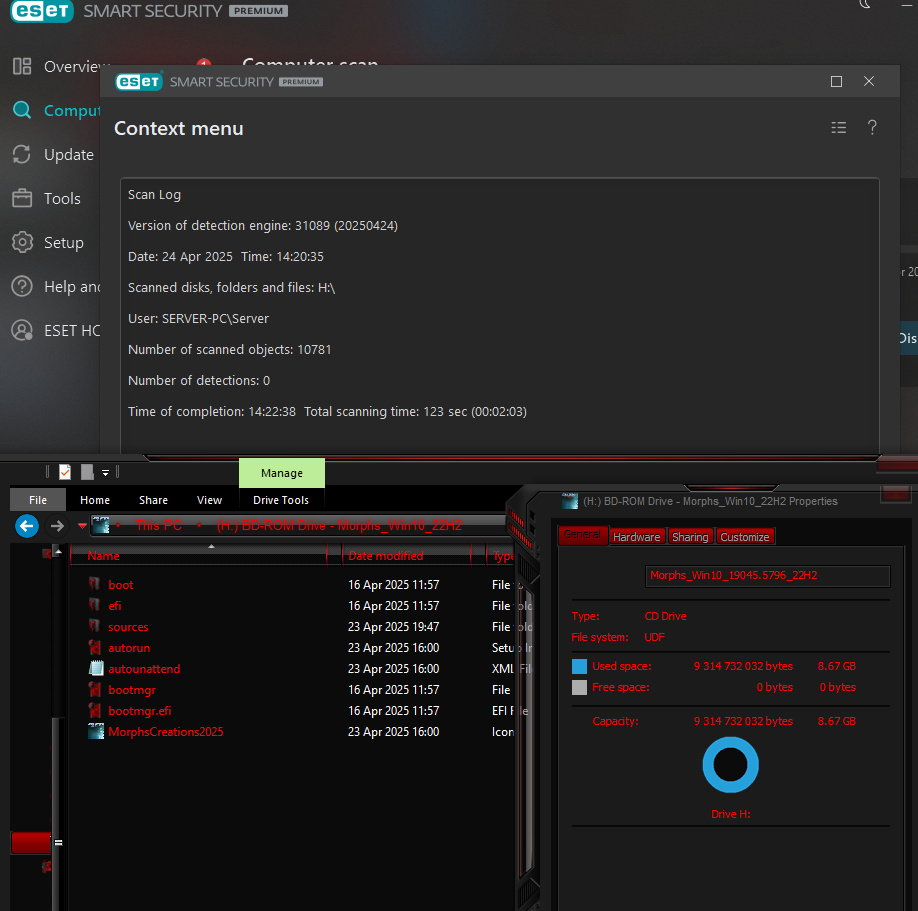Click the scroll-up arrow of Explorer navigation pane

click(x=58, y=552)
